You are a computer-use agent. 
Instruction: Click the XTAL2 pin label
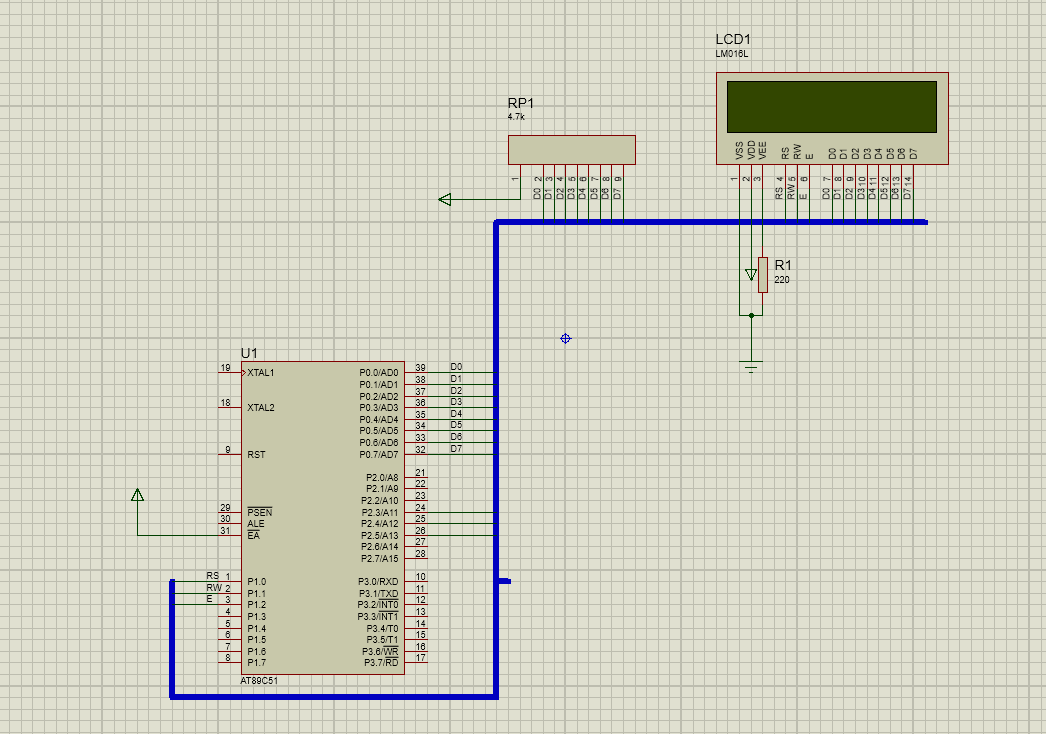pos(261,407)
